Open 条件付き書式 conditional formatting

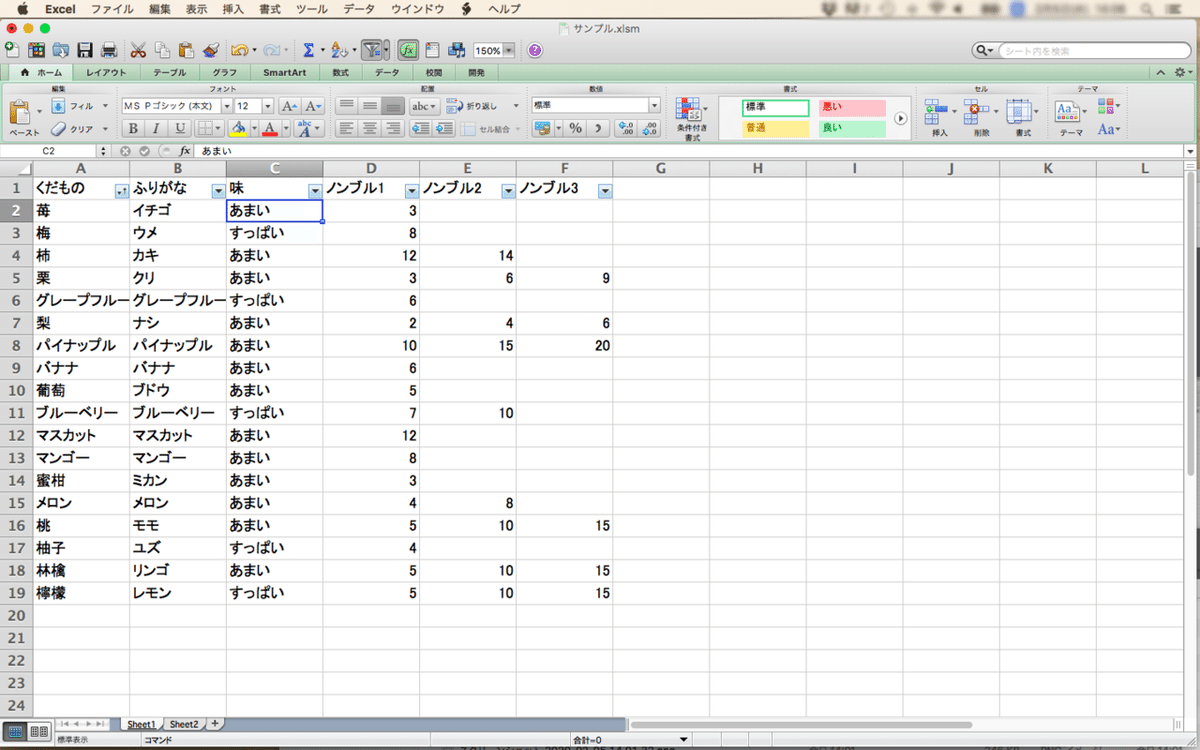[692, 120]
